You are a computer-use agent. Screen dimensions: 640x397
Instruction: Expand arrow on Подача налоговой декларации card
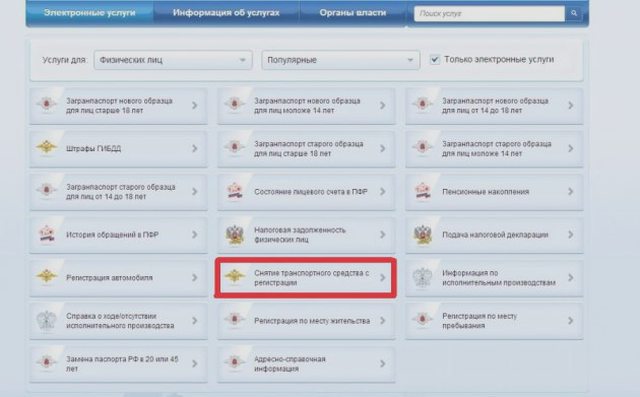point(571,235)
